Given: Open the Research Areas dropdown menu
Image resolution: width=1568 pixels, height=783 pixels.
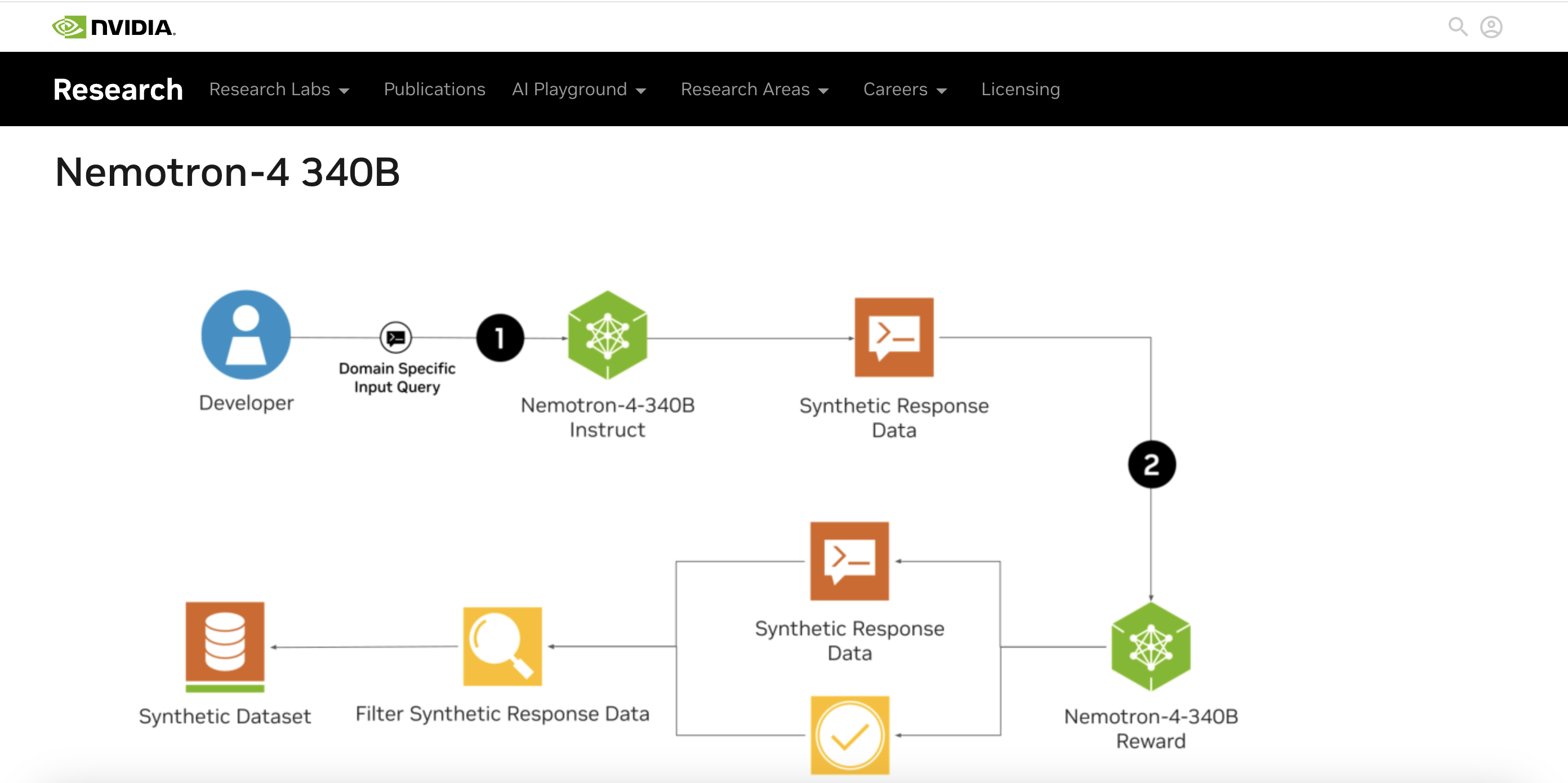Looking at the screenshot, I should pyautogui.click(x=755, y=90).
